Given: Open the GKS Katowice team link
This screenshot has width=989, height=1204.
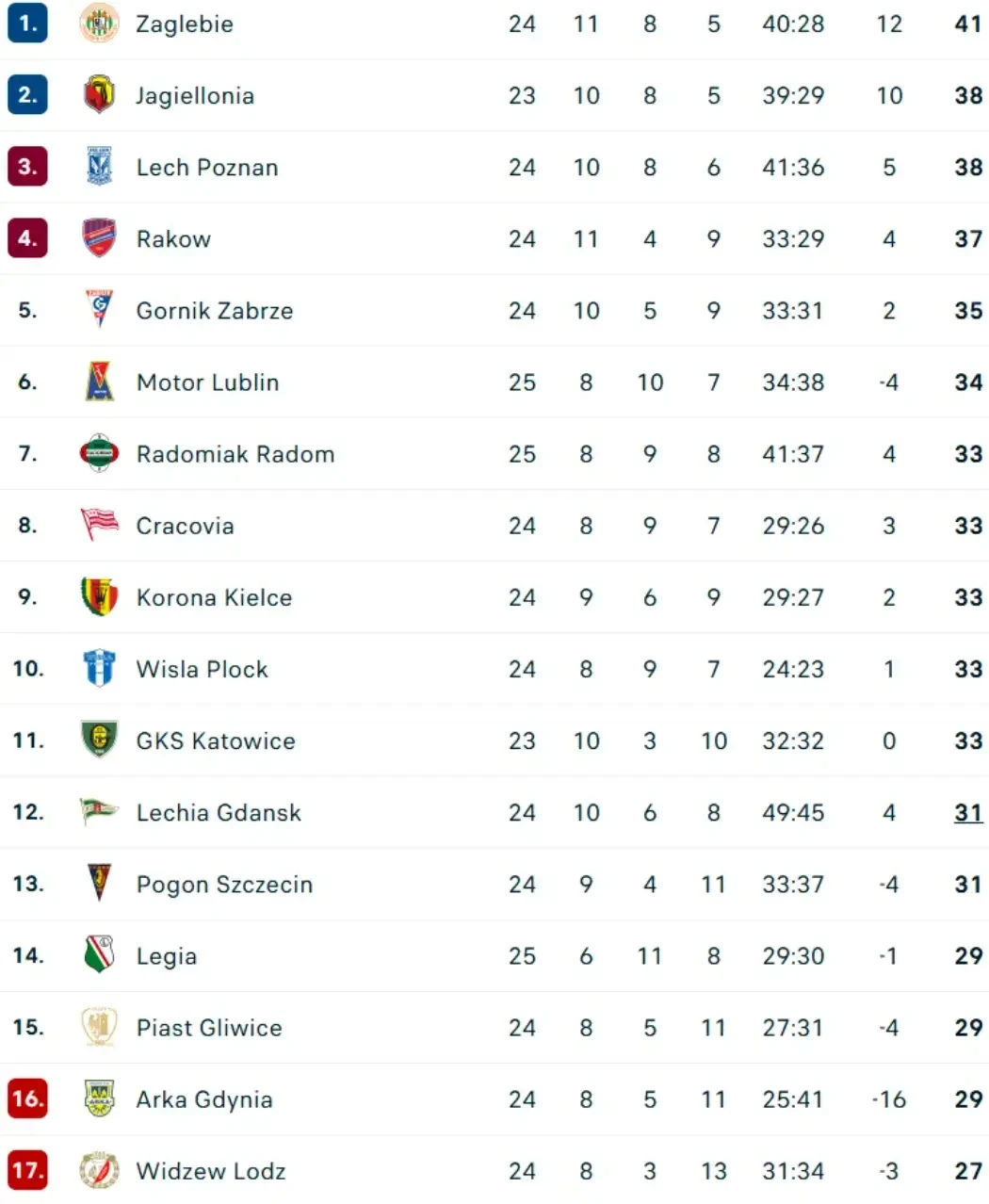Looking at the screenshot, I should pos(216,740).
